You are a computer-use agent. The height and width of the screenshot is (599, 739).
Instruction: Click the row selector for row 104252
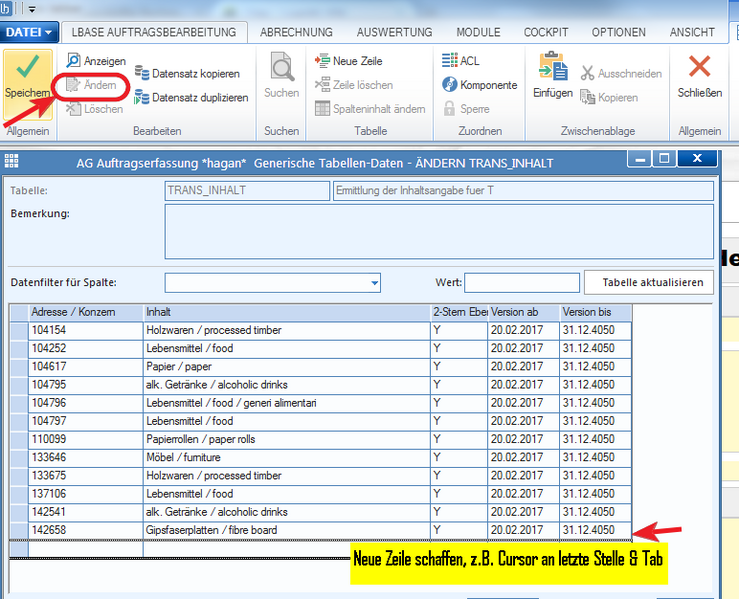pyautogui.click(x=19, y=349)
